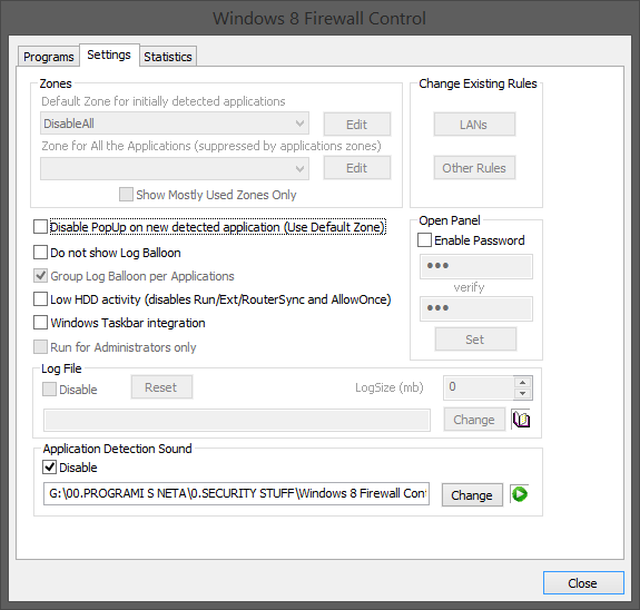Click Change next to the sound file path

471,495
